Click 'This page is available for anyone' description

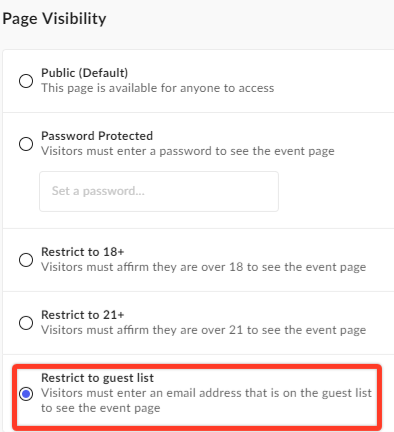tap(158, 88)
